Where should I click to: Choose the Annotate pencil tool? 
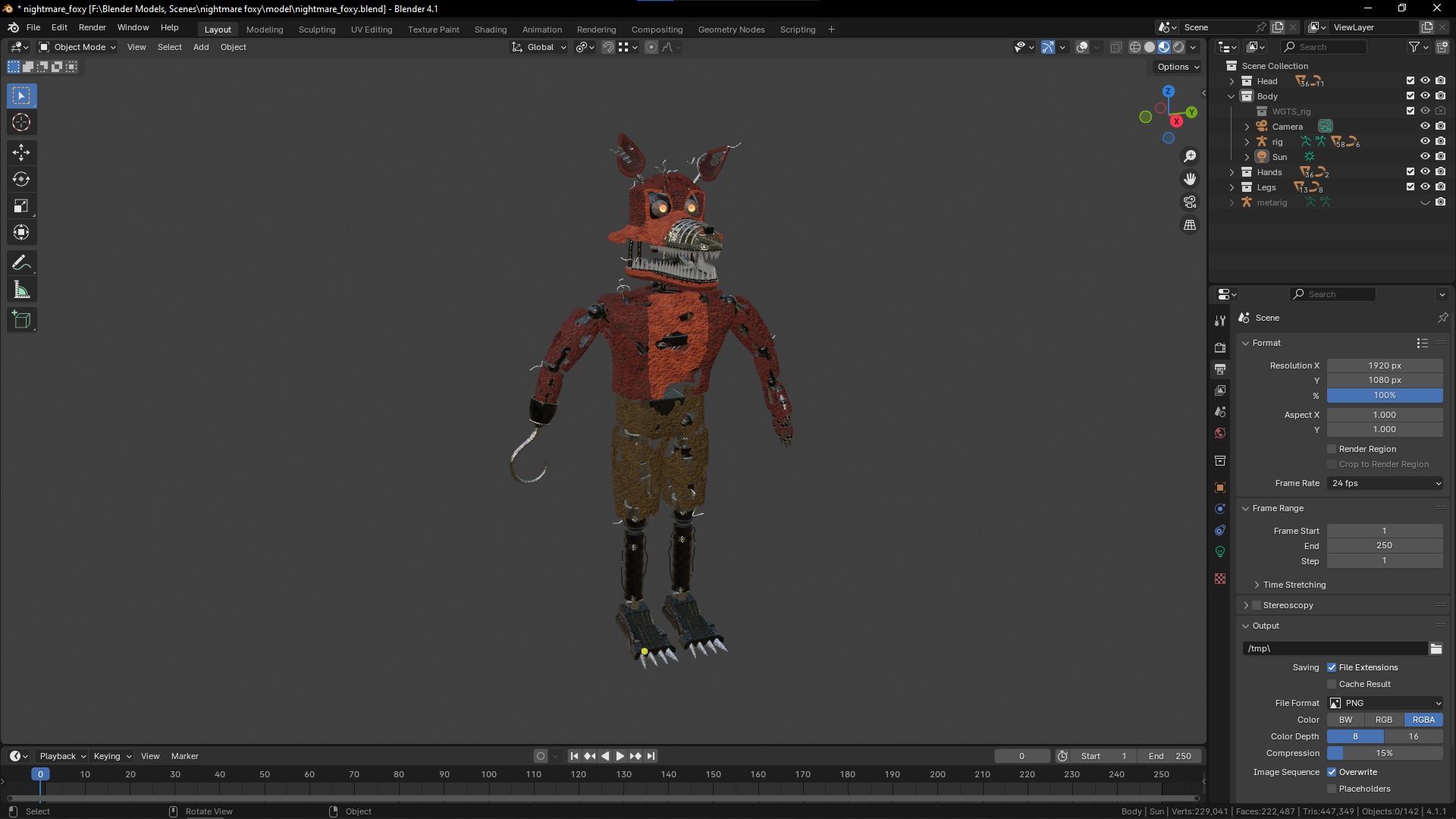pyautogui.click(x=21, y=263)
